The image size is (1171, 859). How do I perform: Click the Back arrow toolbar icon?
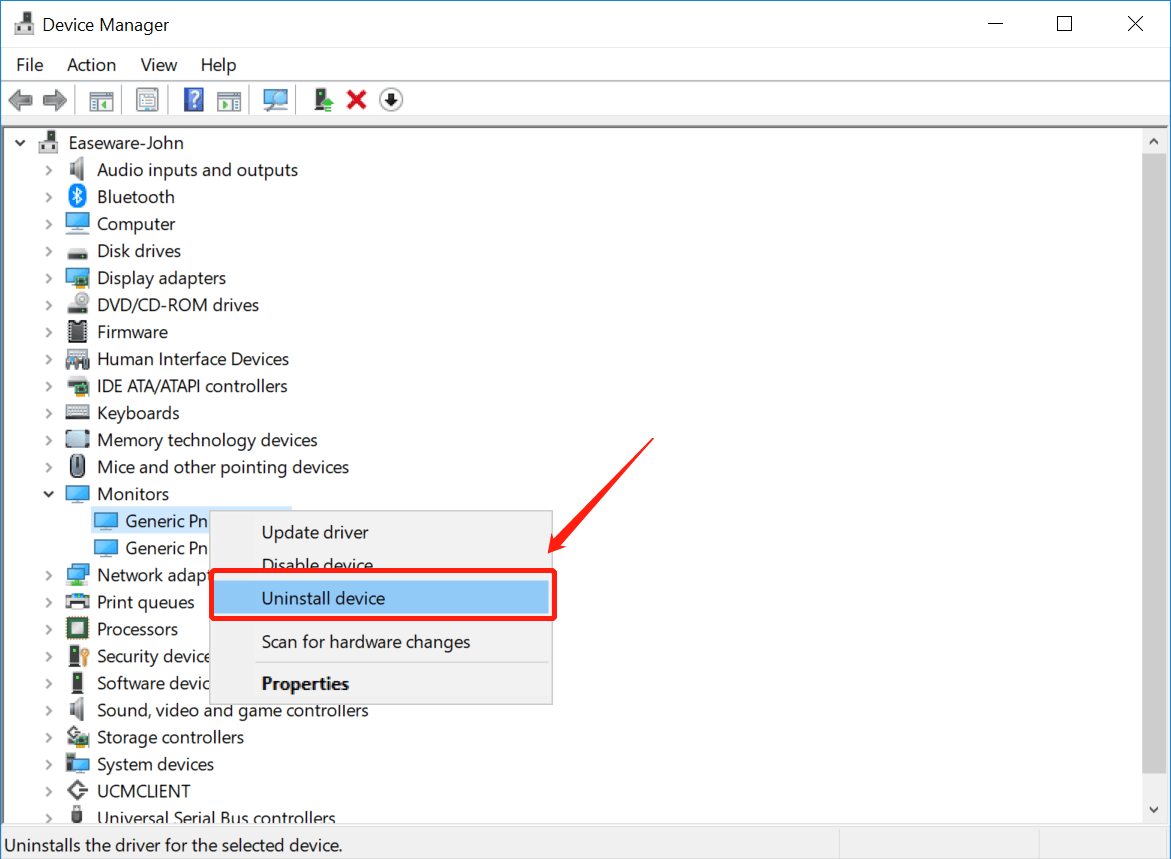click(20, 100)
